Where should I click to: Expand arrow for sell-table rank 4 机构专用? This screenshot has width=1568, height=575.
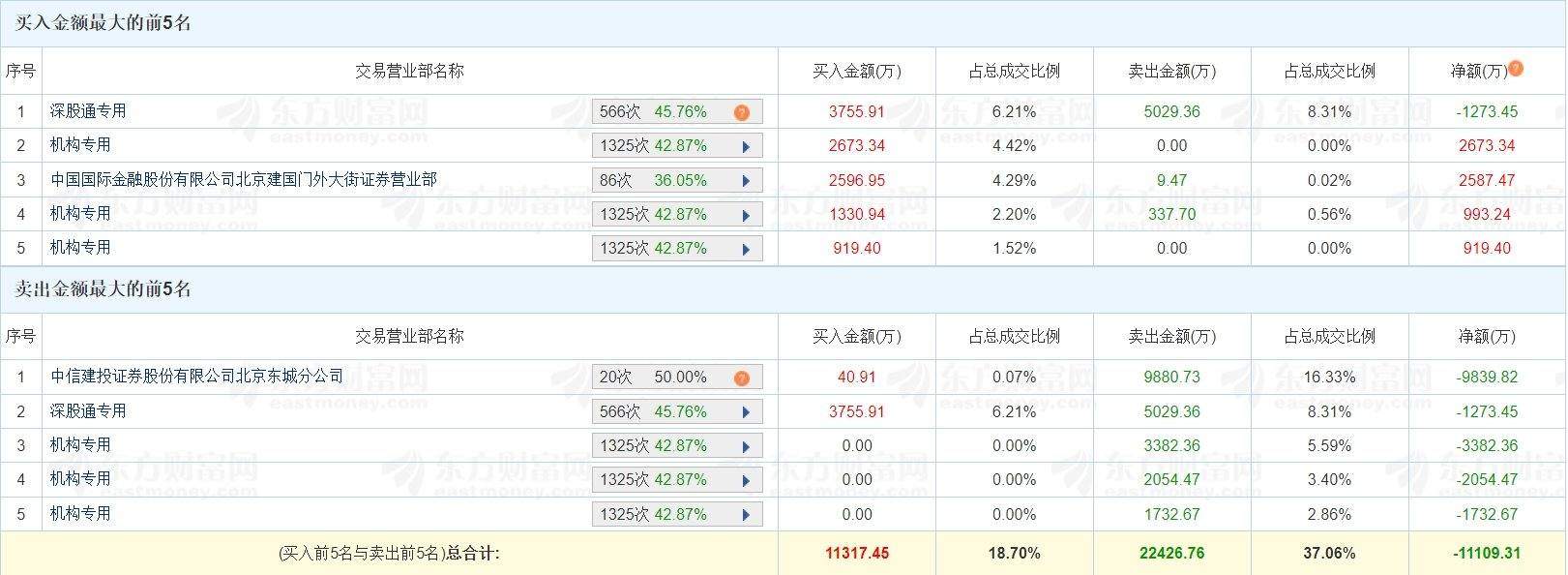pyautogui.click(x=746, y=481)
